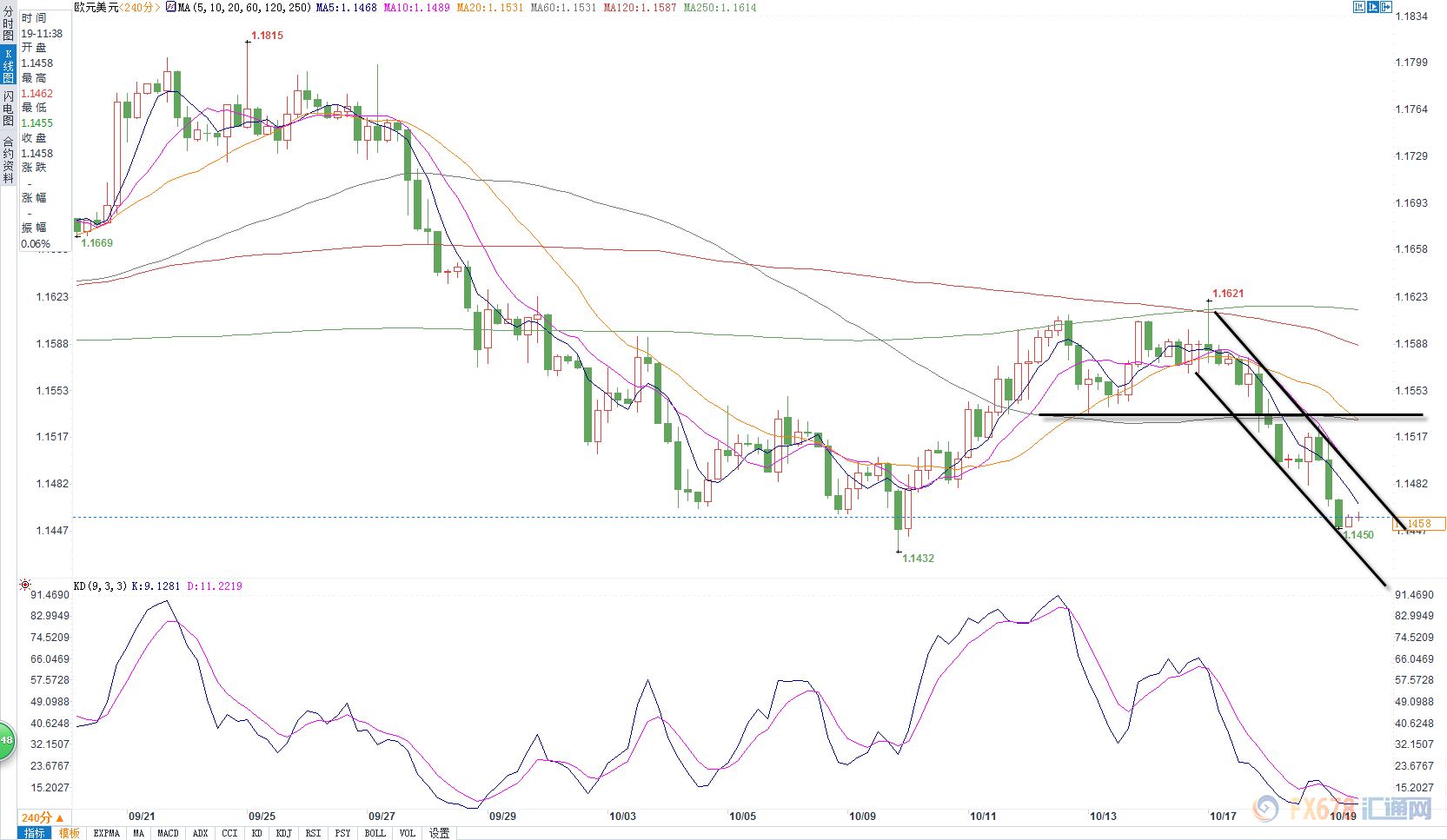
Task: Choose the MA indicator button
Action: pyautogui.click(x=139, y=833)
